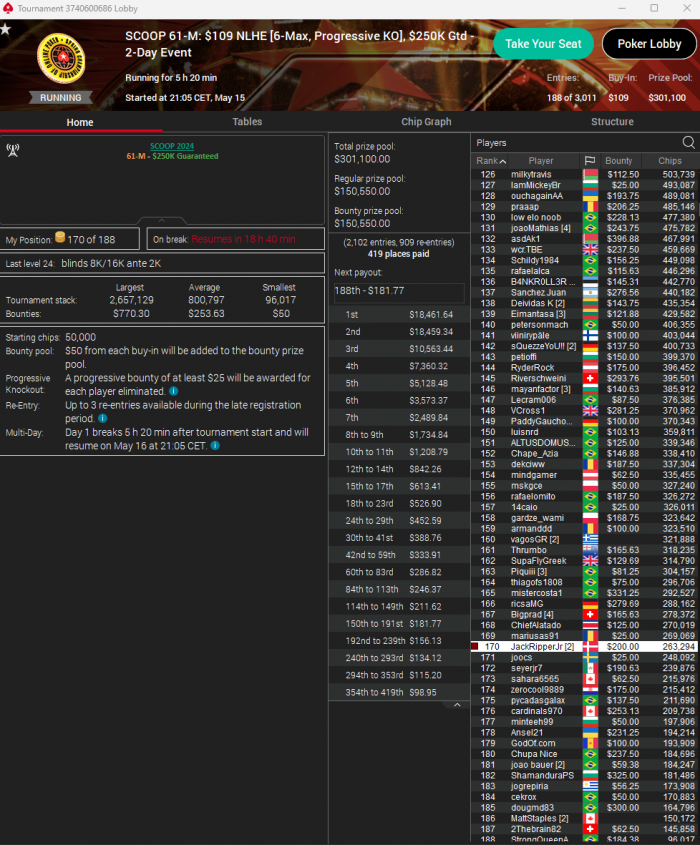Screen dimensions: 700x845
Task: Click the 8th to 9th payout row
Action: click(399, 435)
